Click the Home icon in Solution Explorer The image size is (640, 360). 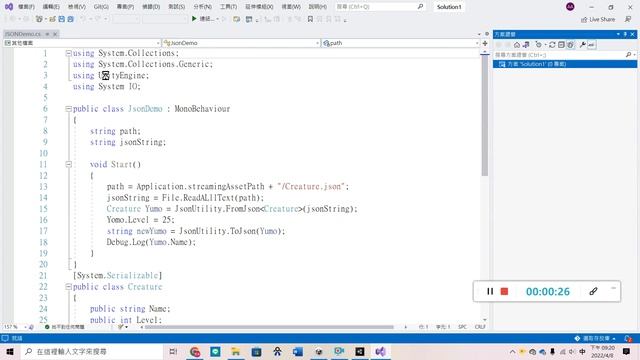pos(517,44)
